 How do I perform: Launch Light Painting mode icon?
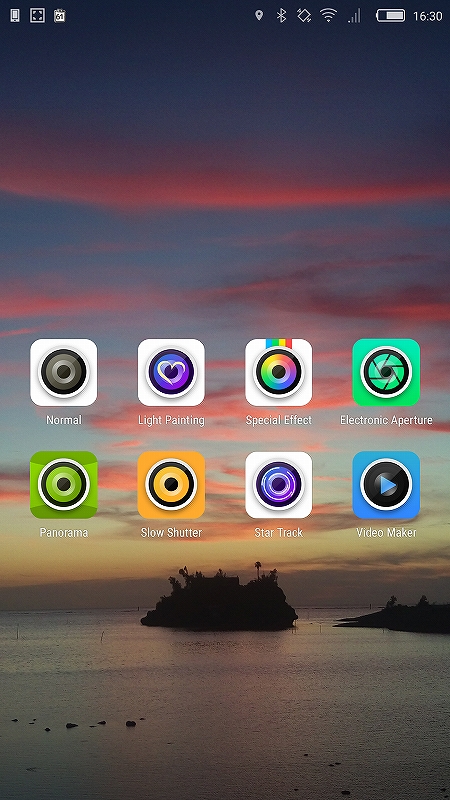tap(171, 372)
